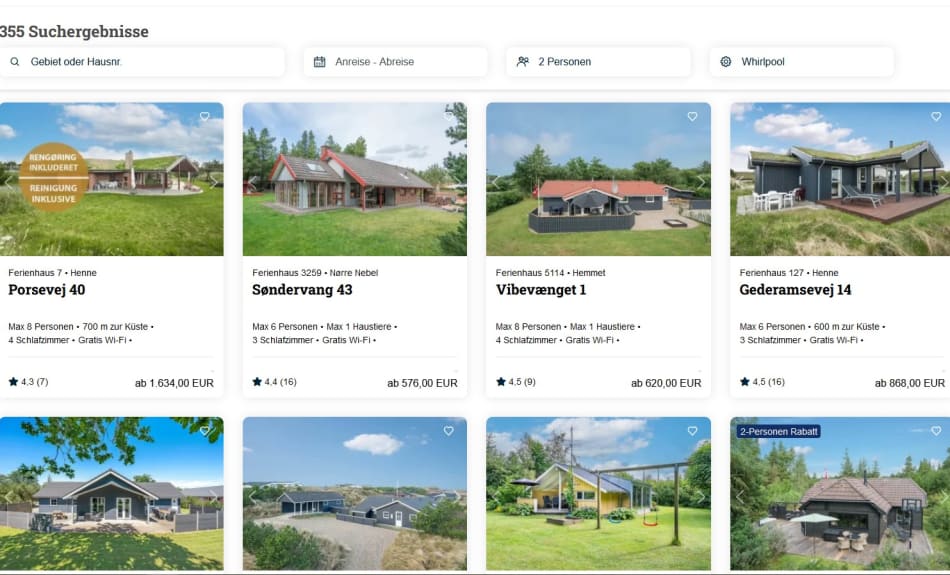Show previous photo of Vibevænget 1
The height and width of the screenshot is (575, 950).
[x=496, y=181]
